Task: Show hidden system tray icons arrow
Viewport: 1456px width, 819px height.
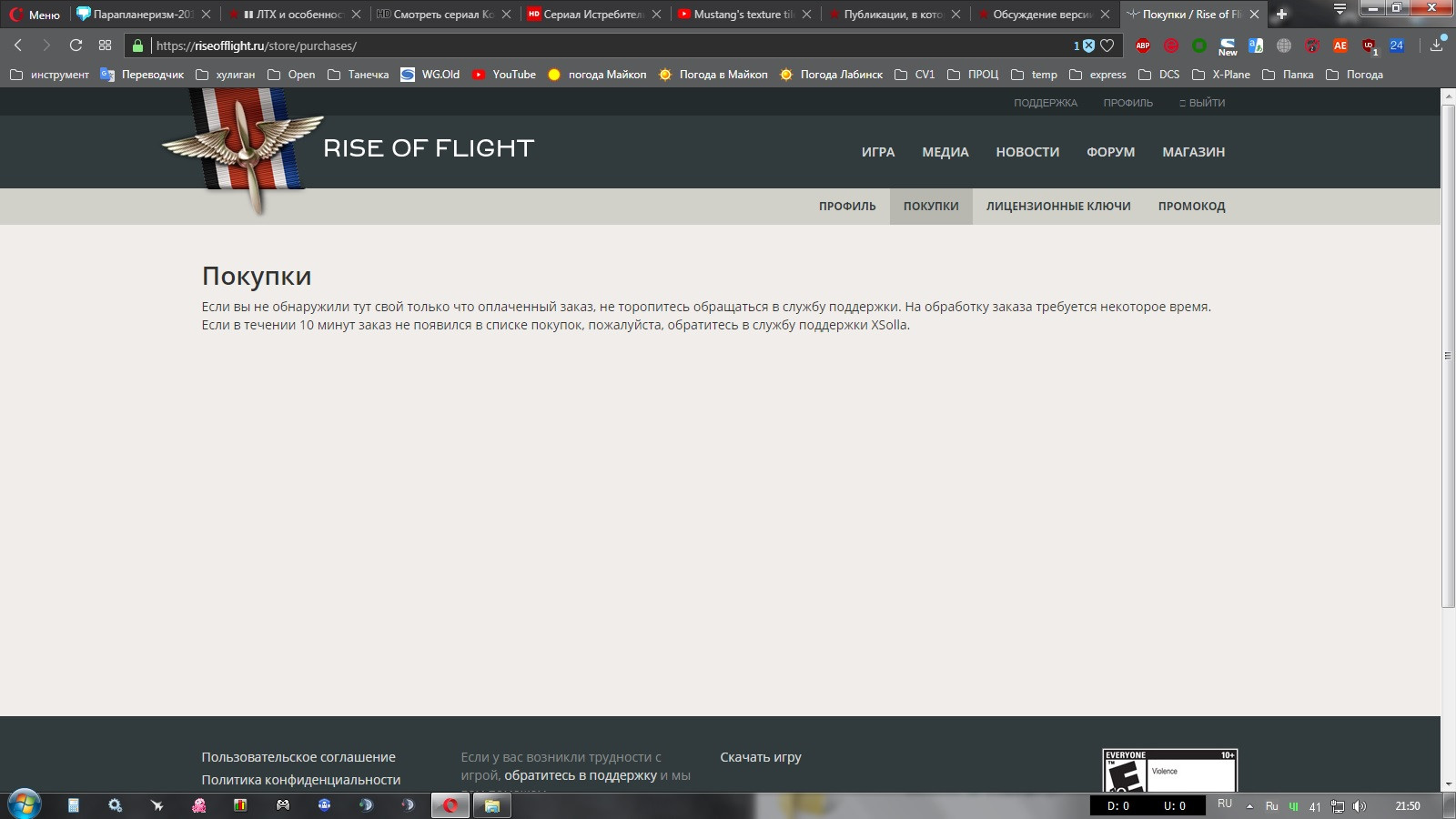Action: (1249, 806)
